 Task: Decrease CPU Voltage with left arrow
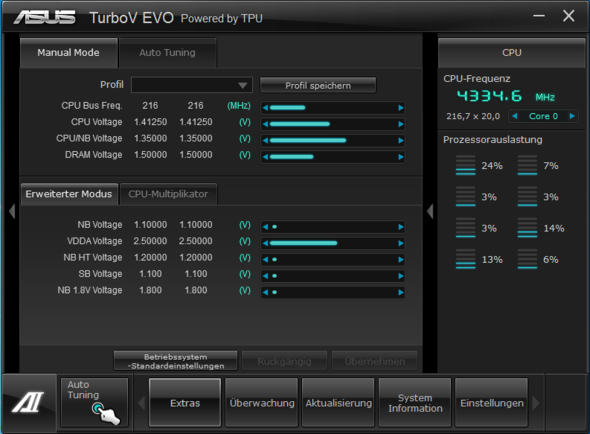[x=265, y=124]
